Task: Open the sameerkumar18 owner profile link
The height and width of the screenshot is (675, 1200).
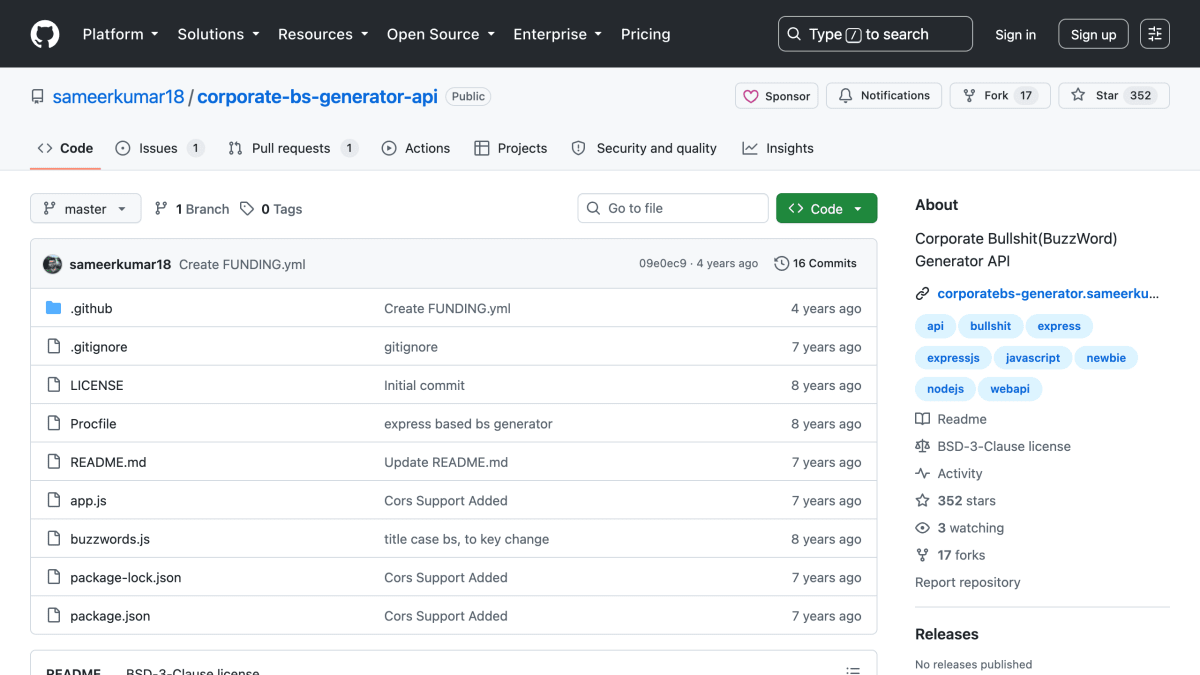Action: [118, 96]
